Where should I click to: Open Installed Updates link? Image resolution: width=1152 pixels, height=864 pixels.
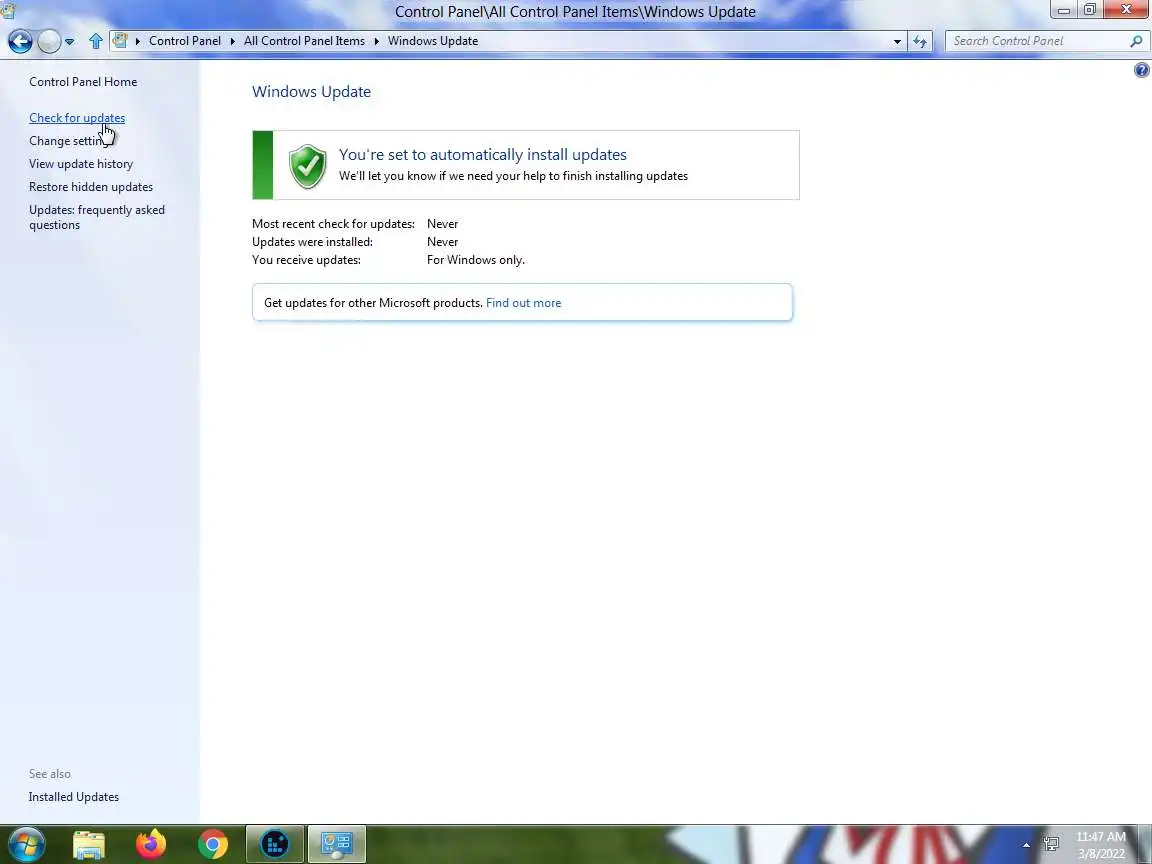point(73,796)
